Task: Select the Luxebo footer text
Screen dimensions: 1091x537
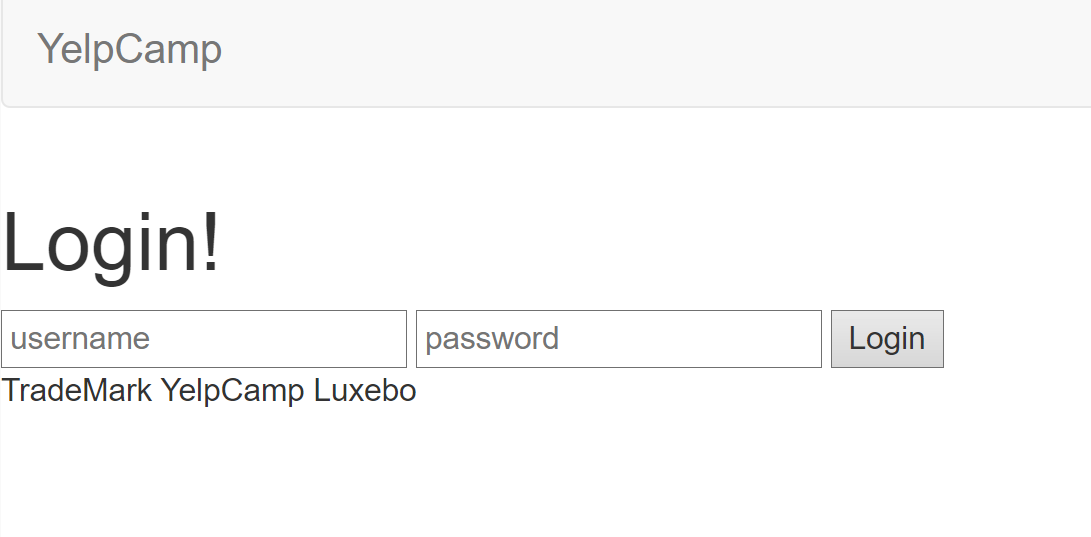Action: pos(365,390)
